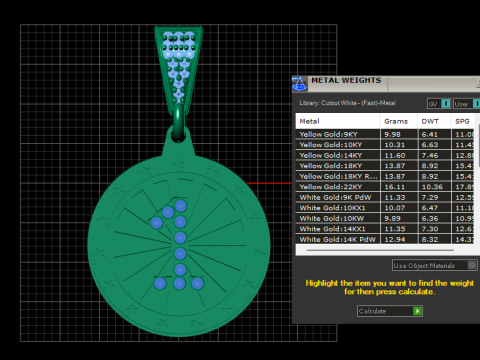
Task: Select the White Gold:14KX1 row
Action: [385, 229]
